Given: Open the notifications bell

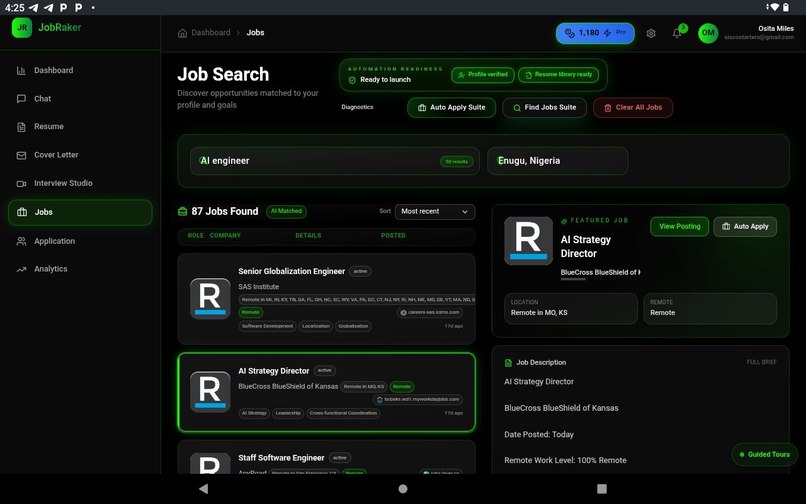Looking at the screenshot, I should click(677, 33).
